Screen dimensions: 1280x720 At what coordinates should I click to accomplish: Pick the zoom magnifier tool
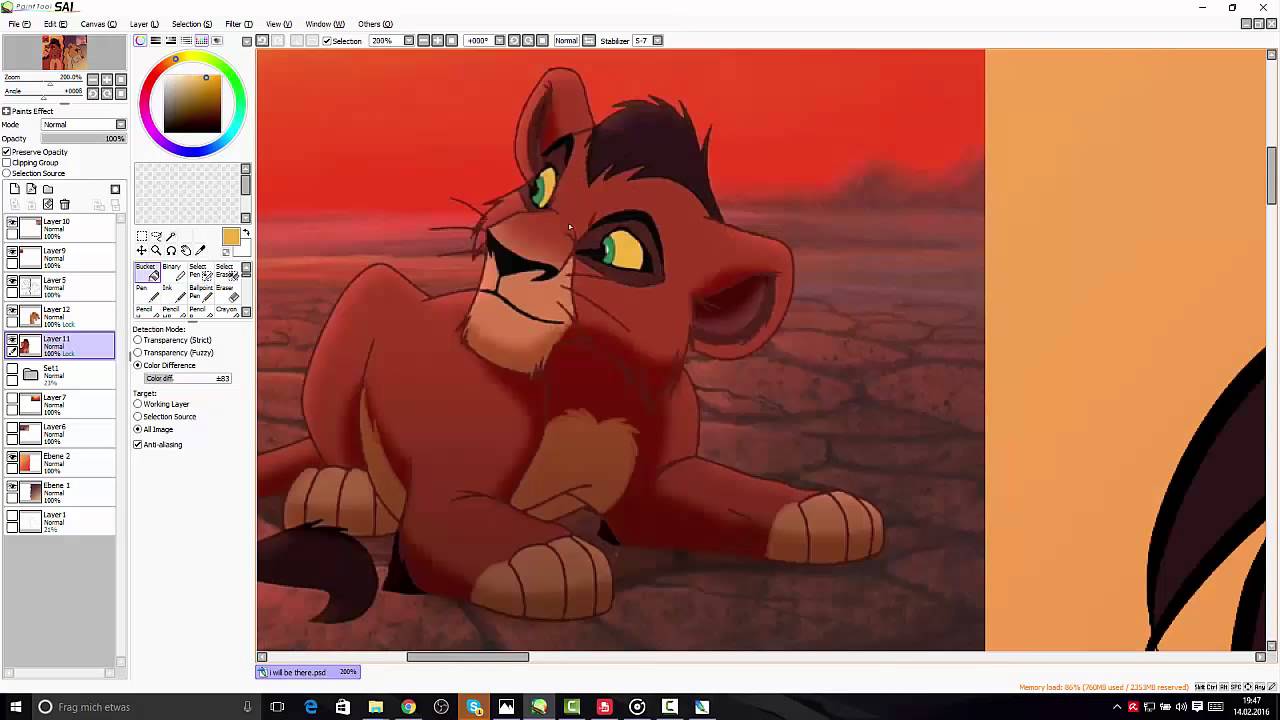pyautogui.click(x=156, y=250)
